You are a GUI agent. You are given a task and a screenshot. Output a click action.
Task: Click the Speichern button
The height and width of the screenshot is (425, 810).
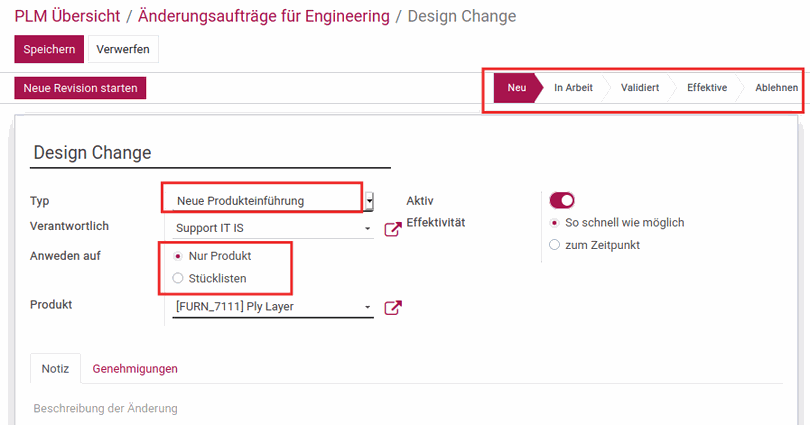click(49, 49)
